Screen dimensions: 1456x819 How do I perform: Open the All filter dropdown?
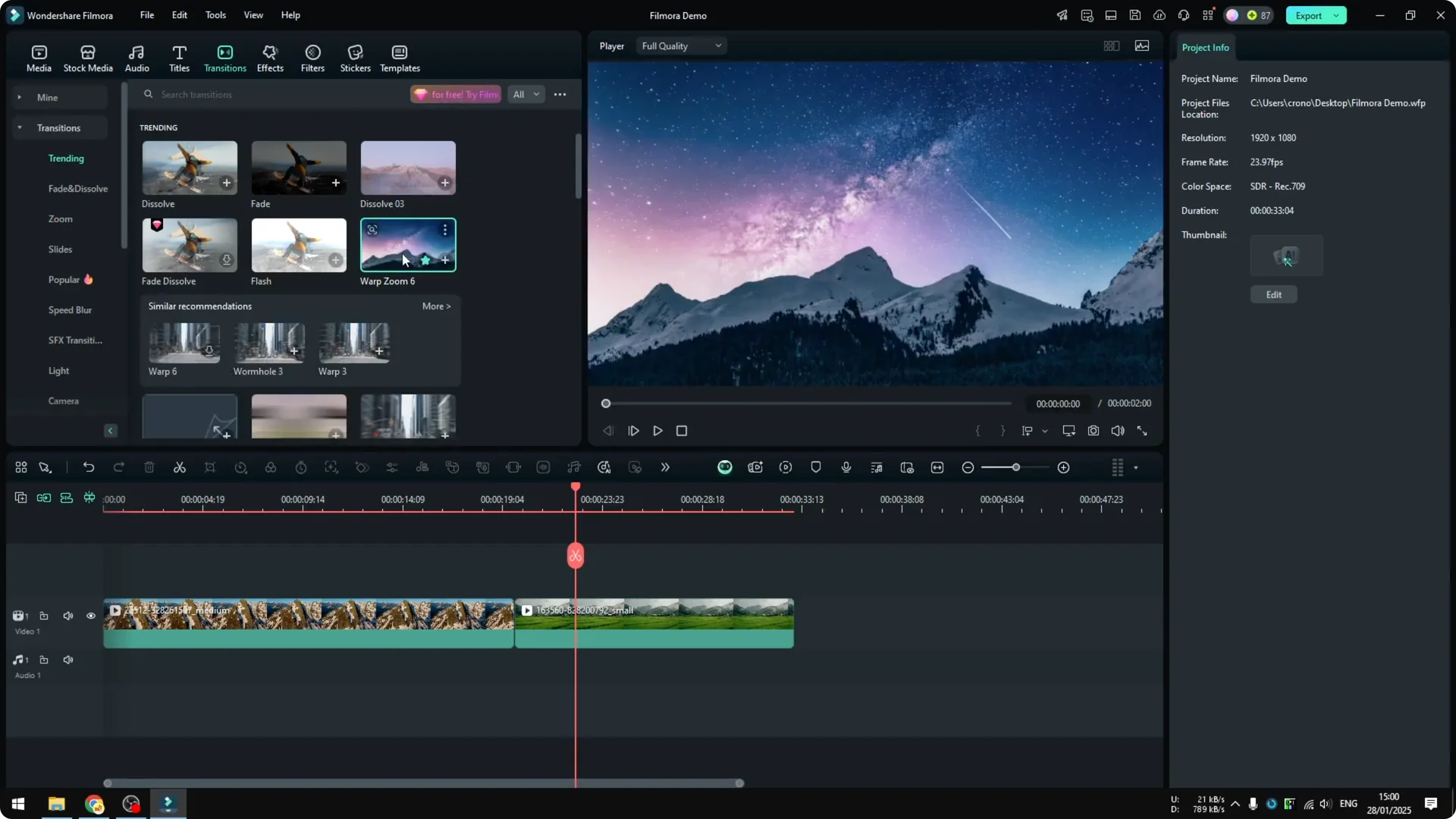[526, 95]
